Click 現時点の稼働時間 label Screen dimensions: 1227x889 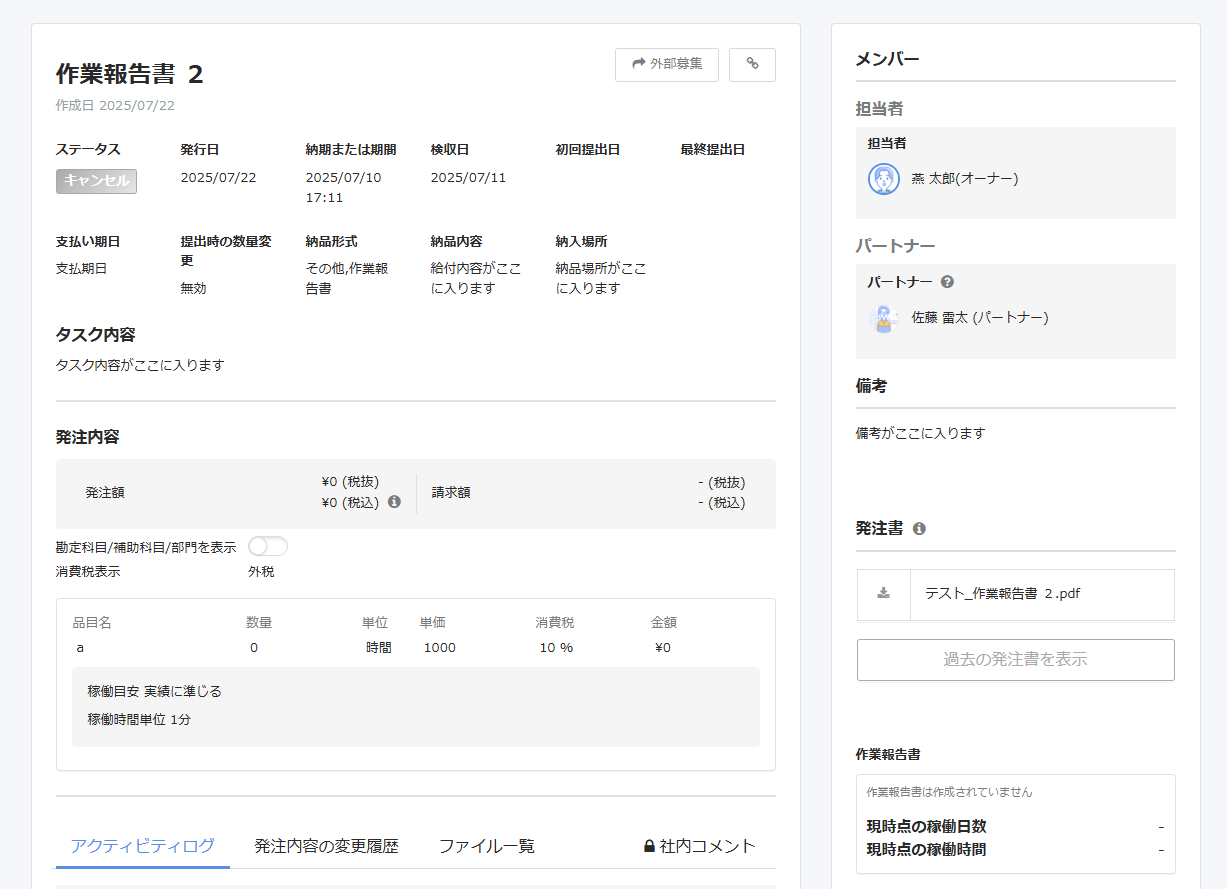pyautogui.click(x=926, y=849)
